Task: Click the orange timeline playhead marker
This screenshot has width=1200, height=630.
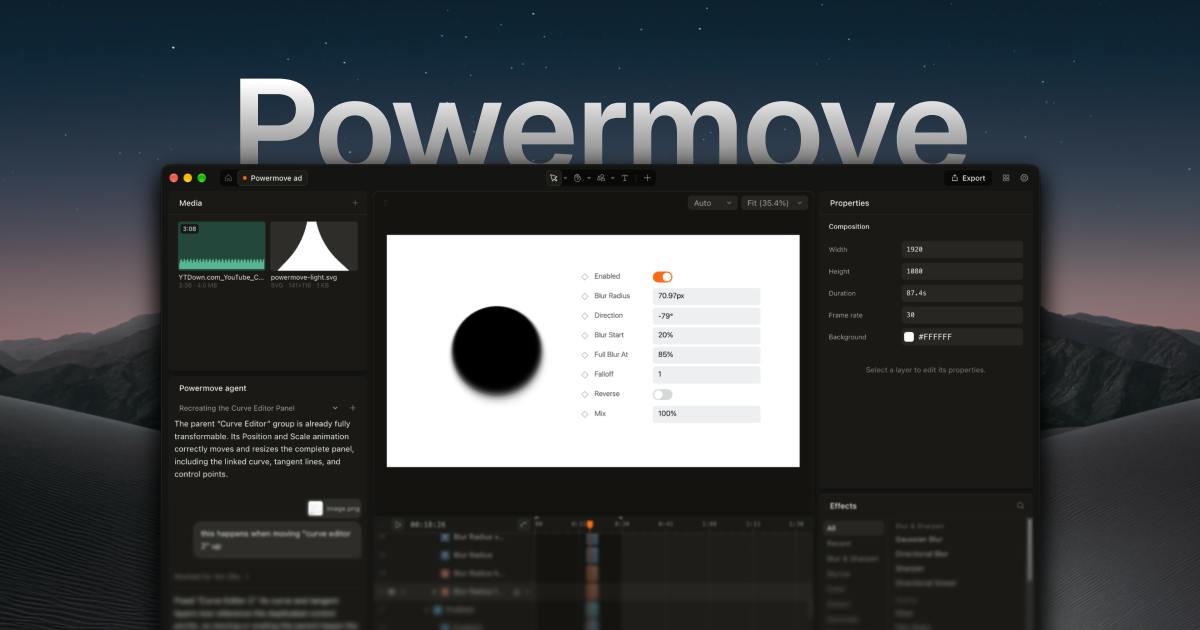Action: point(589,524)
